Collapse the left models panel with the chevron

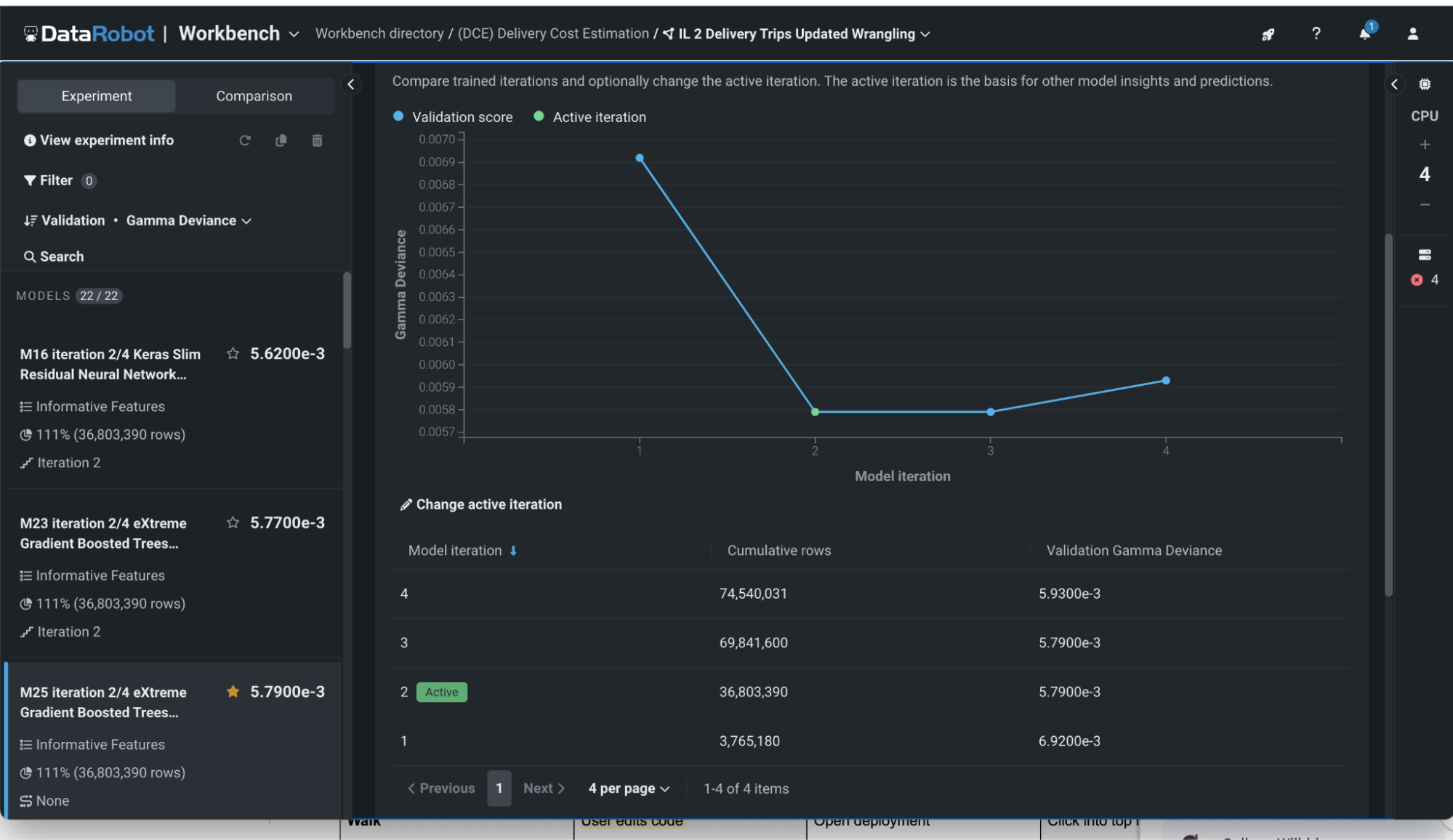351,84
